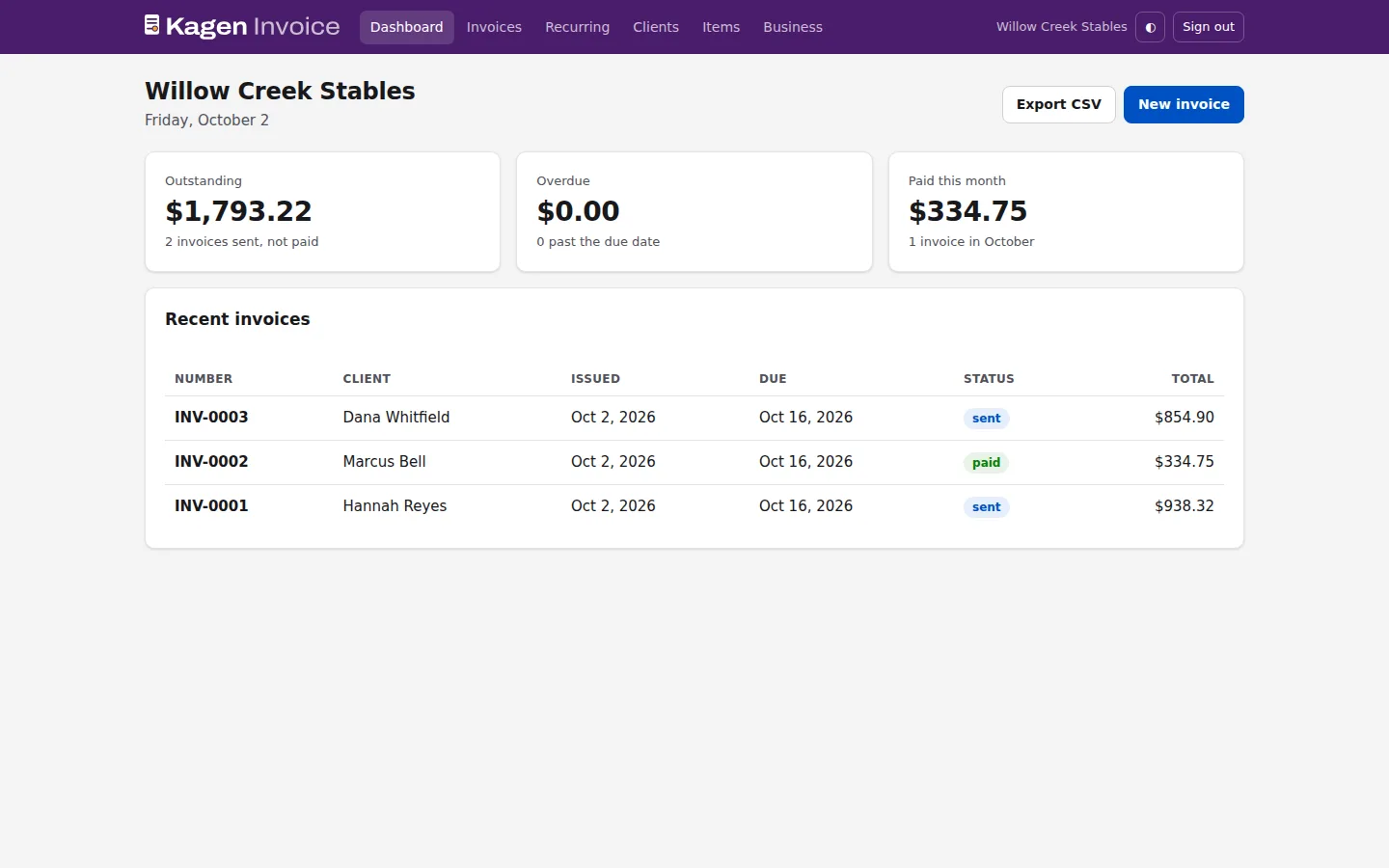Click the CLIENT column header
This screenshot has height=868, width=1389.
tap(367, 379)
